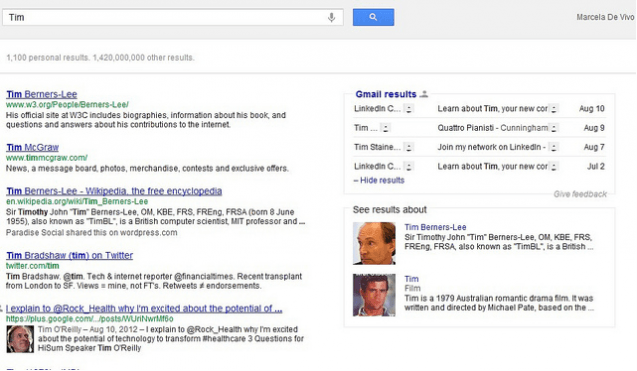This screenshot has height=371, width=637.
Task: Open the Tim Berners-Lee W3C result title
Action: pyautogui.click(x=41, y=94)
